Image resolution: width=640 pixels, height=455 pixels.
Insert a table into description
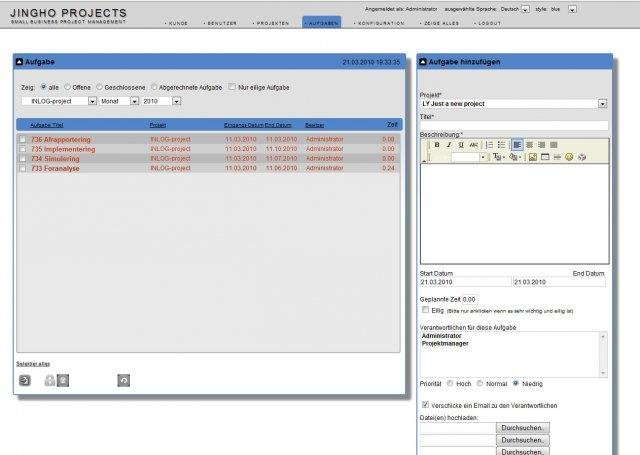(545, 157)
